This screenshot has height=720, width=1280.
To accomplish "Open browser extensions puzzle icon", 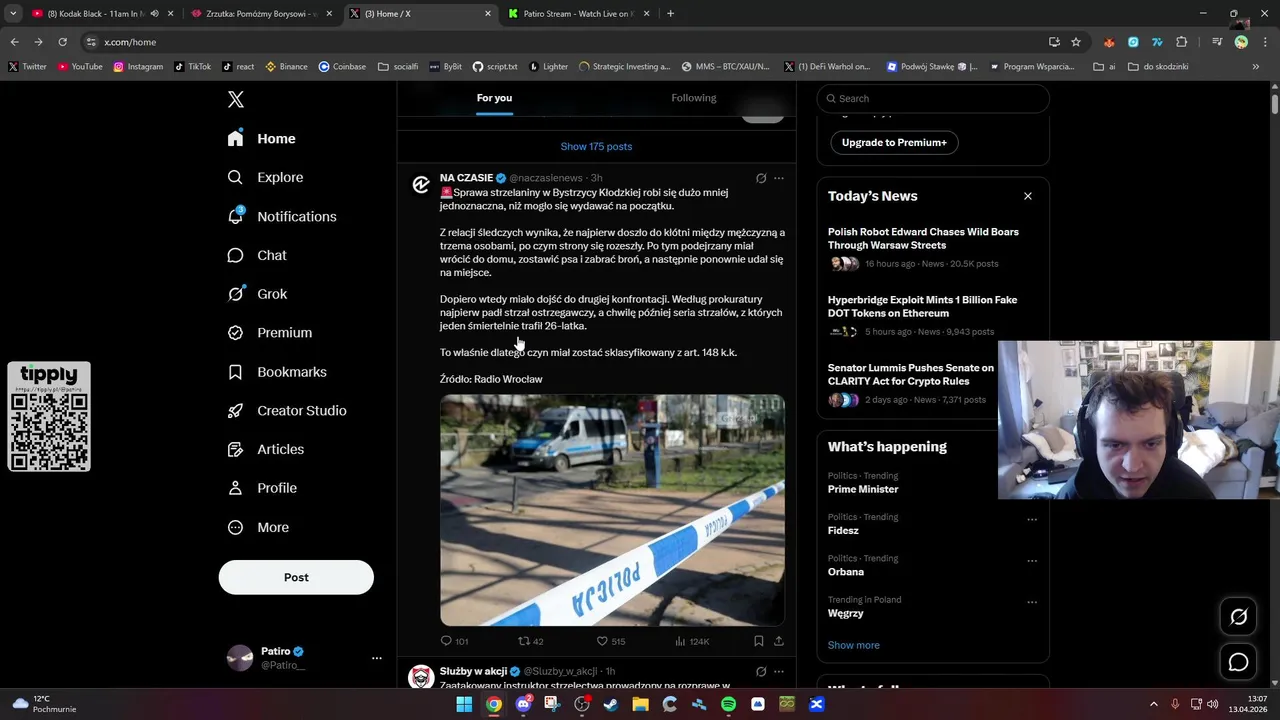I will pyautogui.click(x=1182, y=42).
